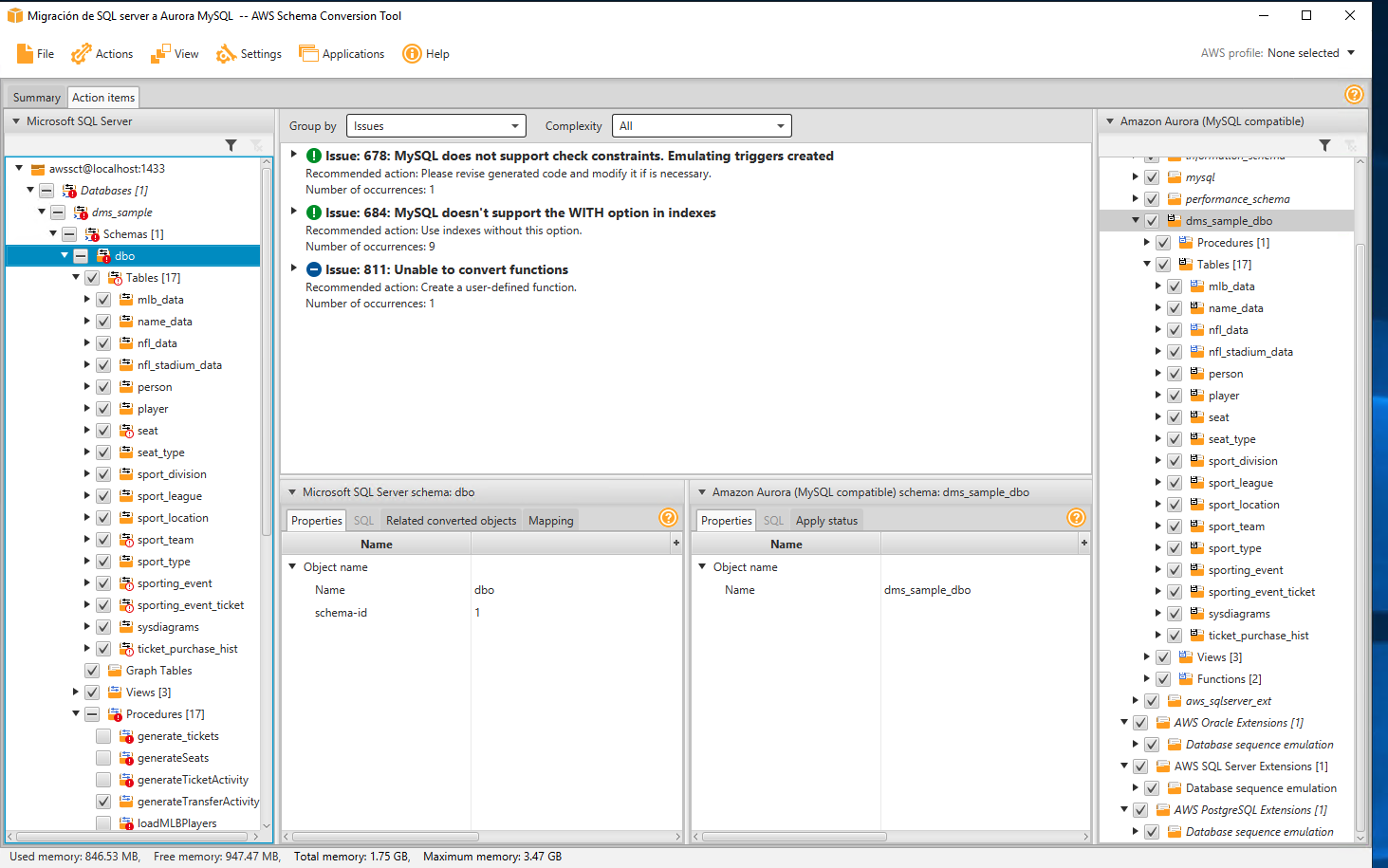Click the plus button in SQL Server properties header

click(675, 543)
